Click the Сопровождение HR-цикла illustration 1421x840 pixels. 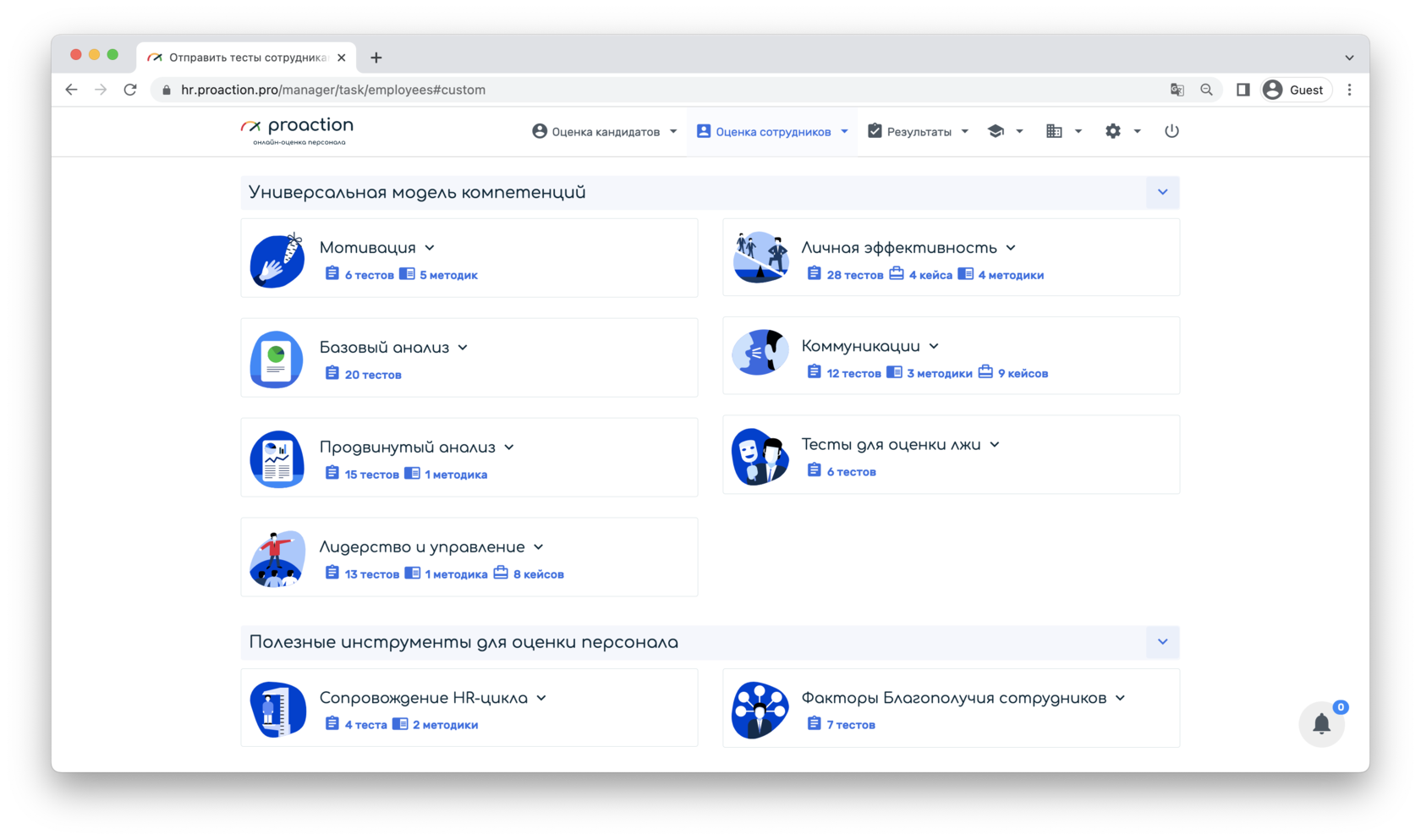click(x=277, y=710)
